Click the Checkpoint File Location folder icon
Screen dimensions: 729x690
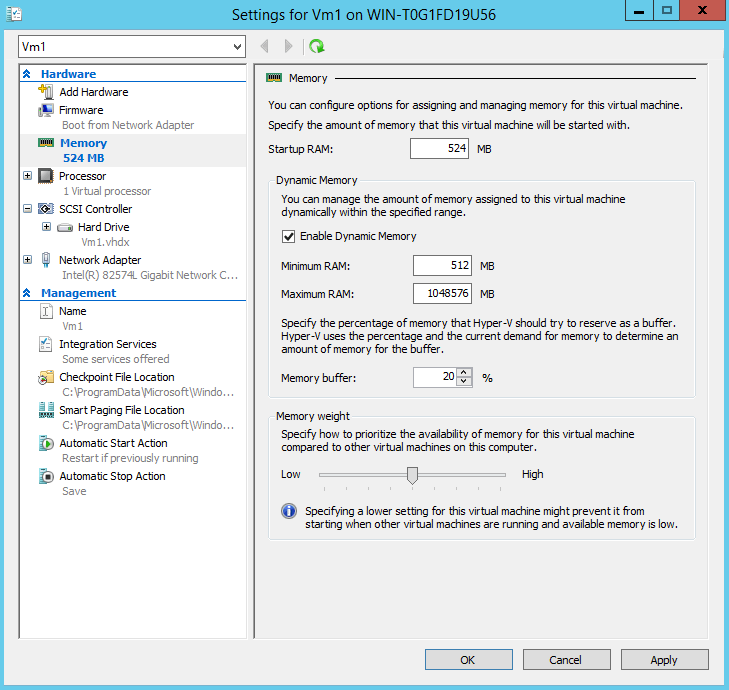pos(46,377)
